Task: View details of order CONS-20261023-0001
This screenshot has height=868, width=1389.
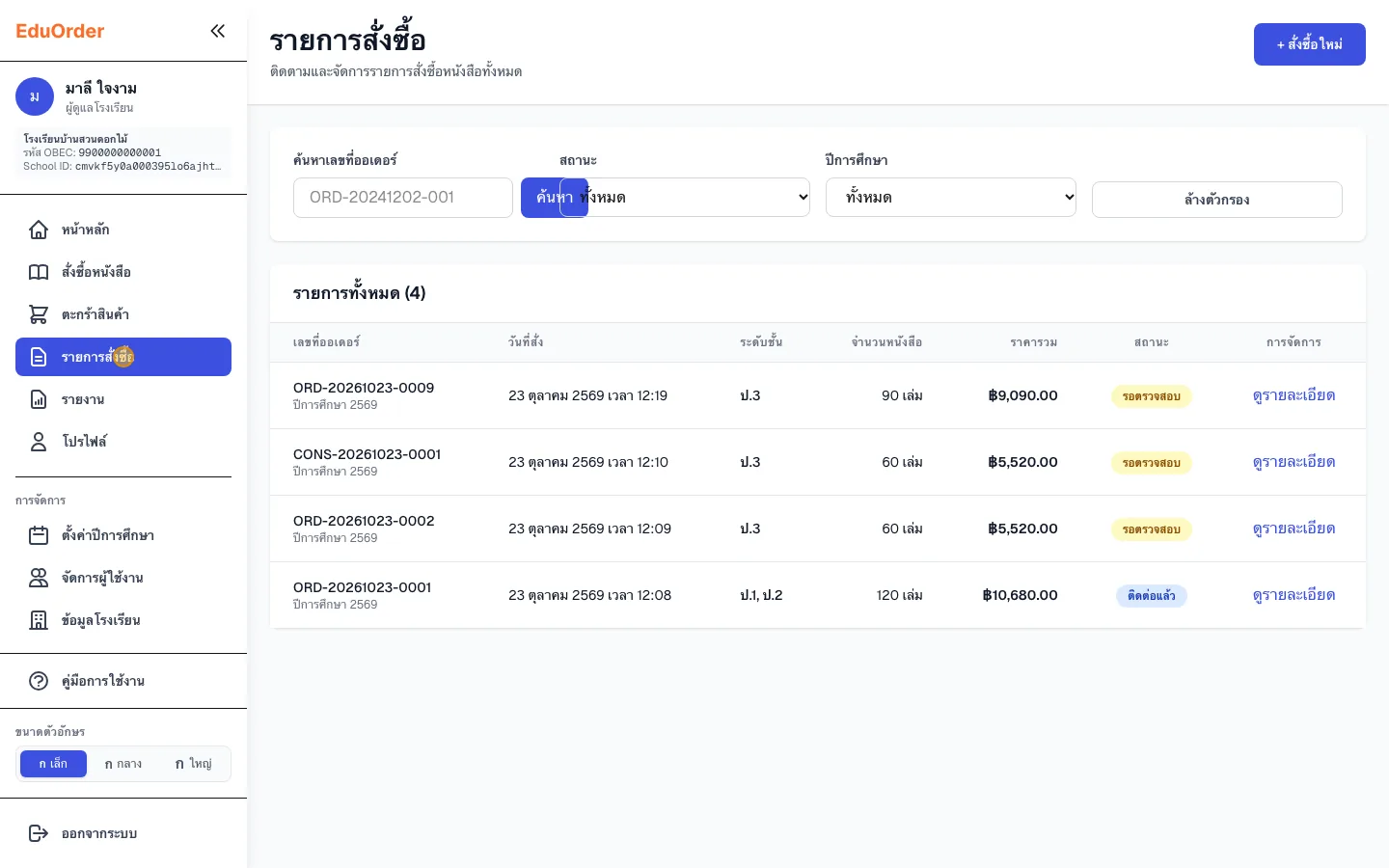Action: coord(1294,462)
